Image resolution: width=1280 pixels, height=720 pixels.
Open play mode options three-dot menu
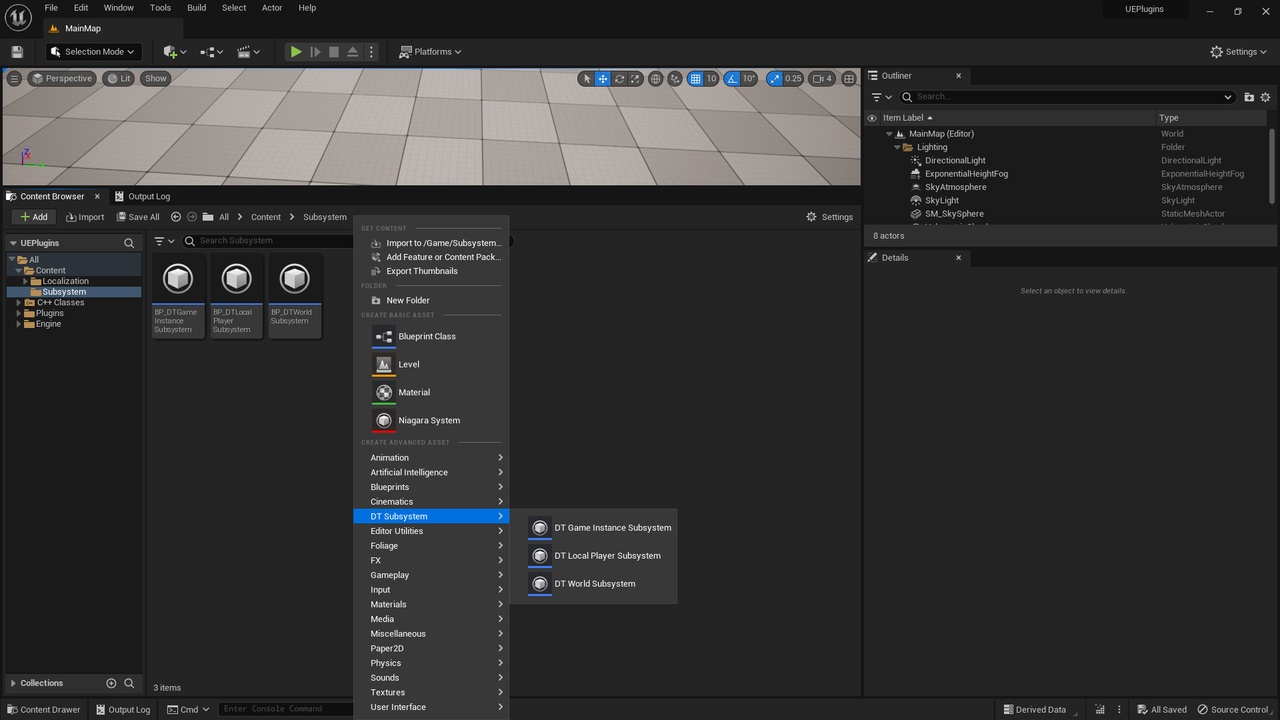pos(372,52)
